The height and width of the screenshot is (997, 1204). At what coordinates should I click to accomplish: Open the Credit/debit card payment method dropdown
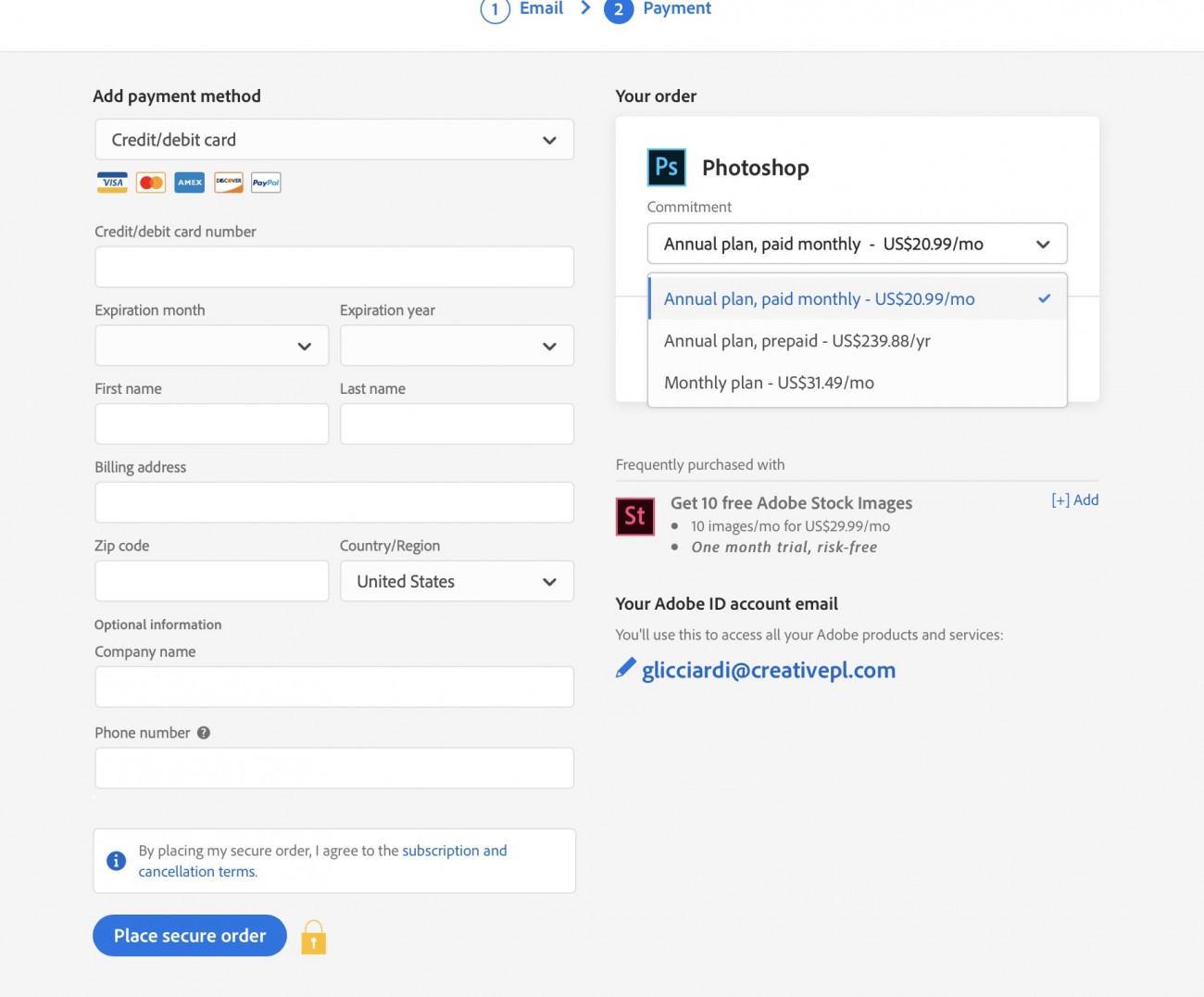(x=334, y=140)
